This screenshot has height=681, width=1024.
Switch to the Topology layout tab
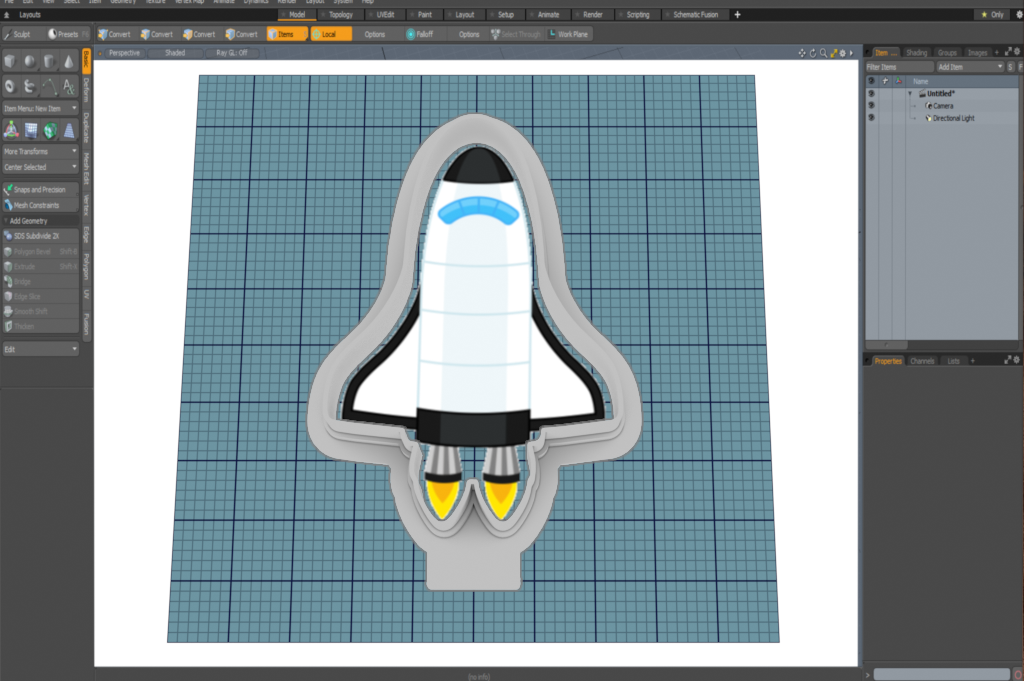[x=339, y=15]
